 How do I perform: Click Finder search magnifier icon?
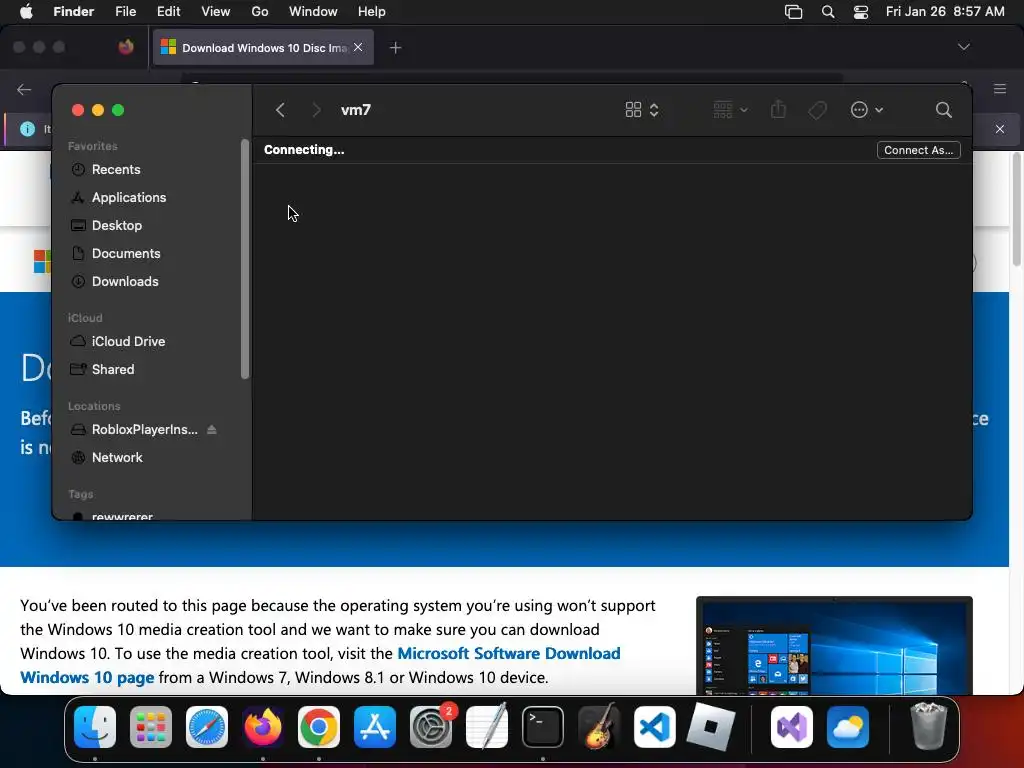coord(943,110)
